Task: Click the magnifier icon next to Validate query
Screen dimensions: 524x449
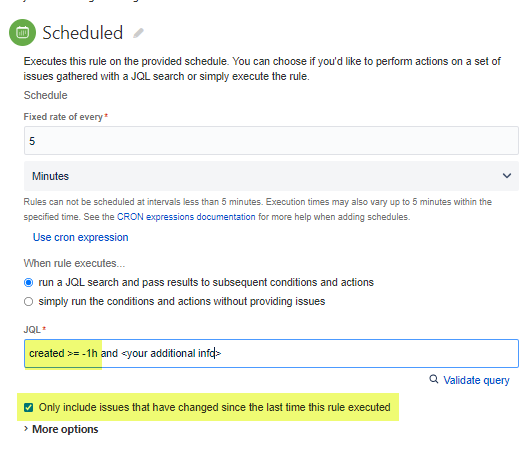Action: coord(433,379)
